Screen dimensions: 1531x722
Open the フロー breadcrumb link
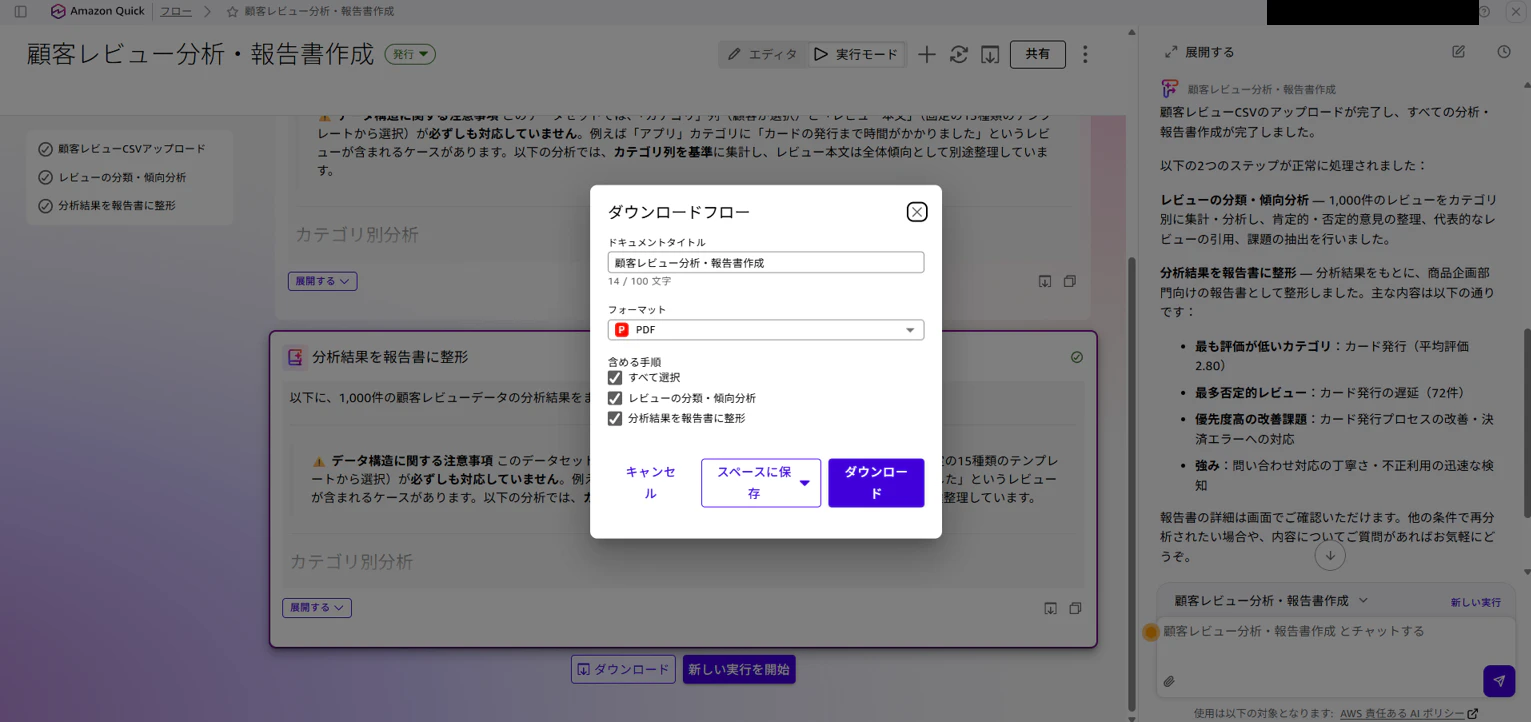176,11
